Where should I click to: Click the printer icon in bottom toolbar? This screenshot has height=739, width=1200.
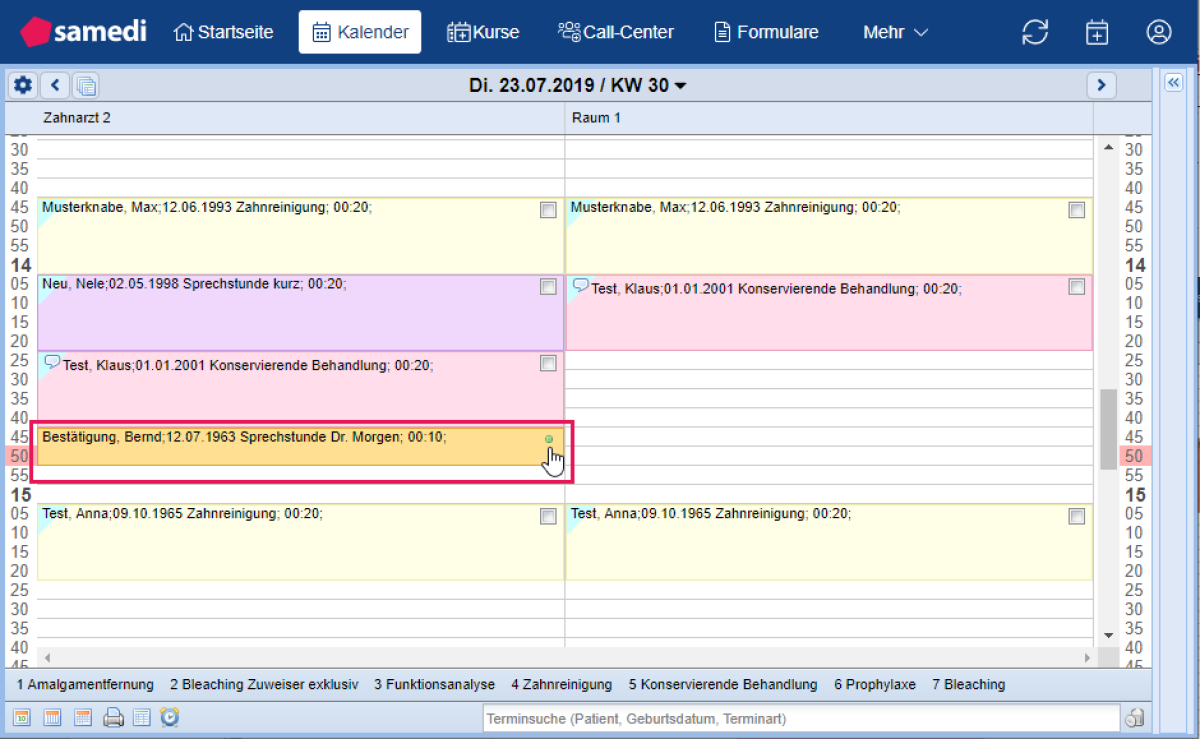(x=113, y=717)
